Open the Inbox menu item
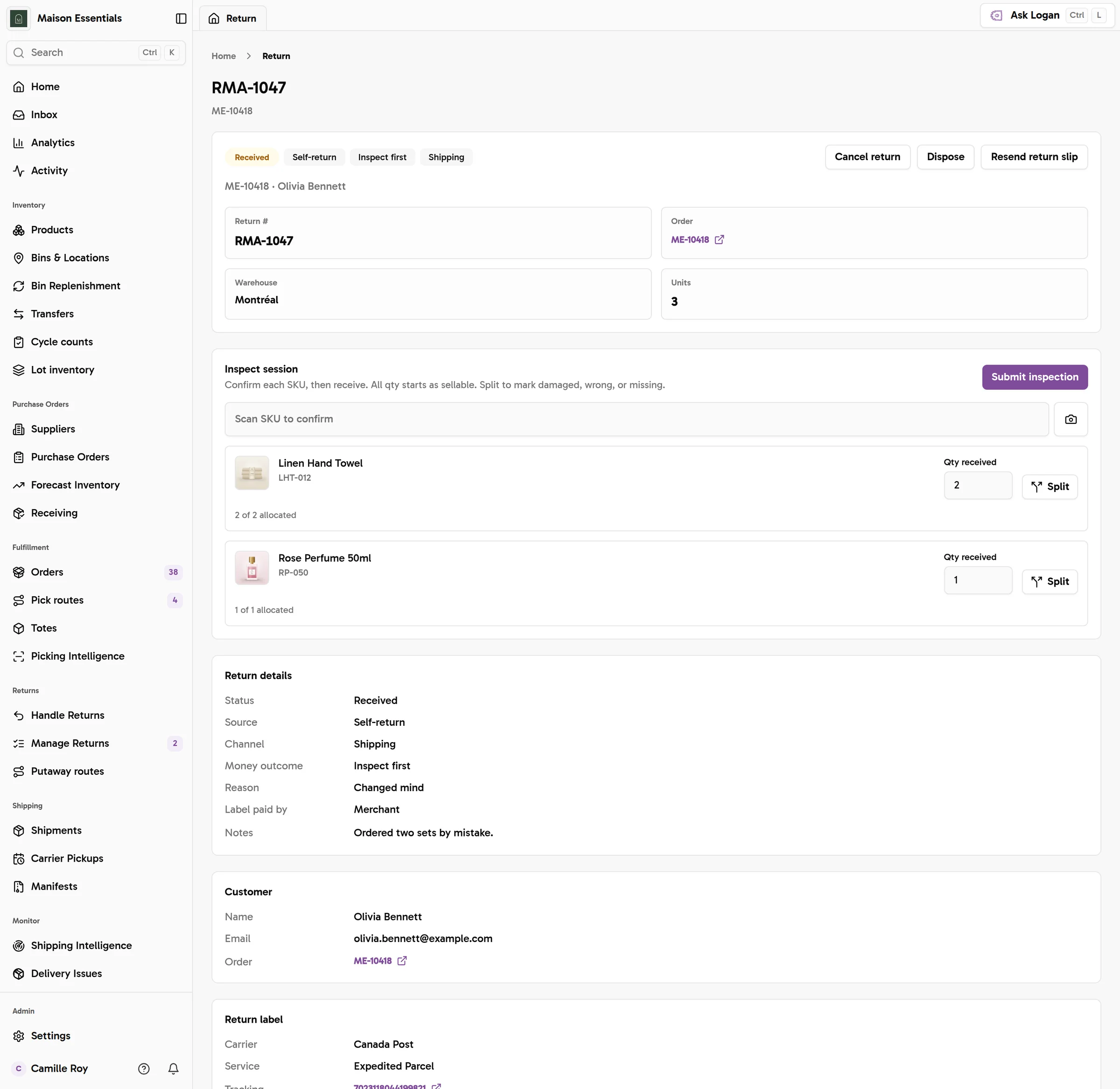The height and width of the screenshot is (1089, 1120). click(96, 114)
